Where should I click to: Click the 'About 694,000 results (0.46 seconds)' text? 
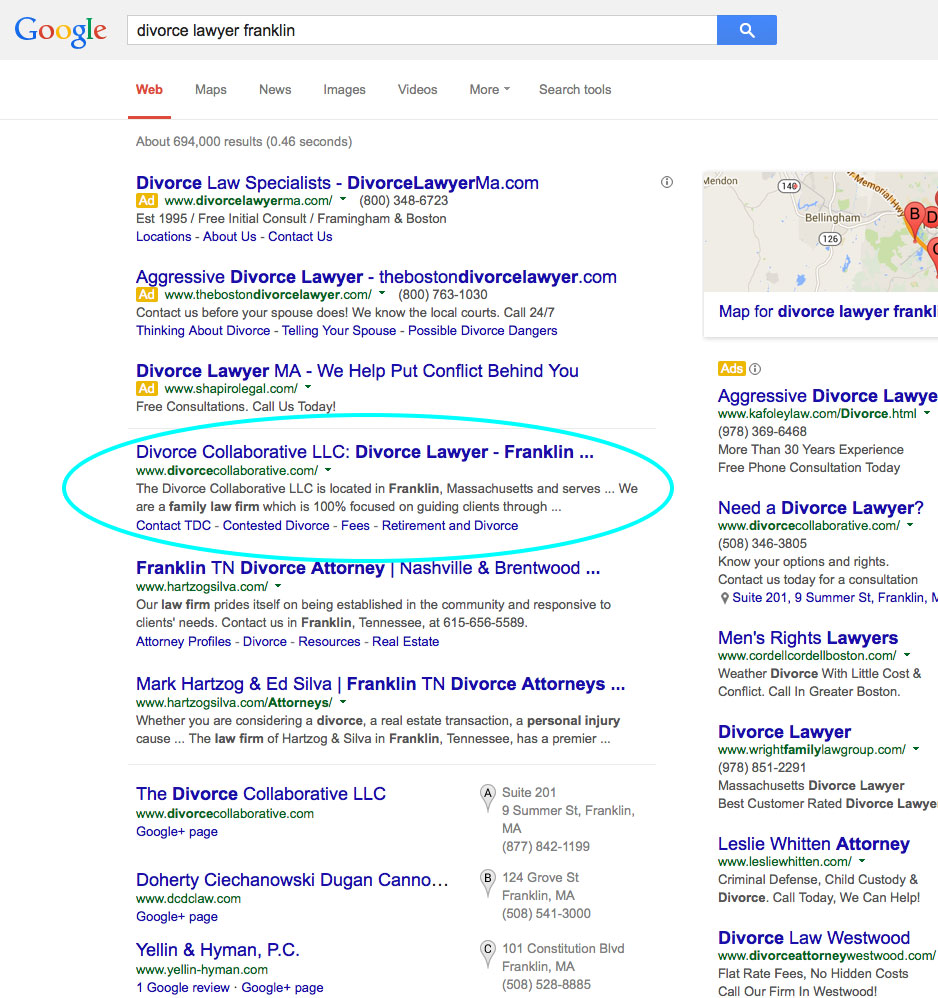(x=244, y=142)
